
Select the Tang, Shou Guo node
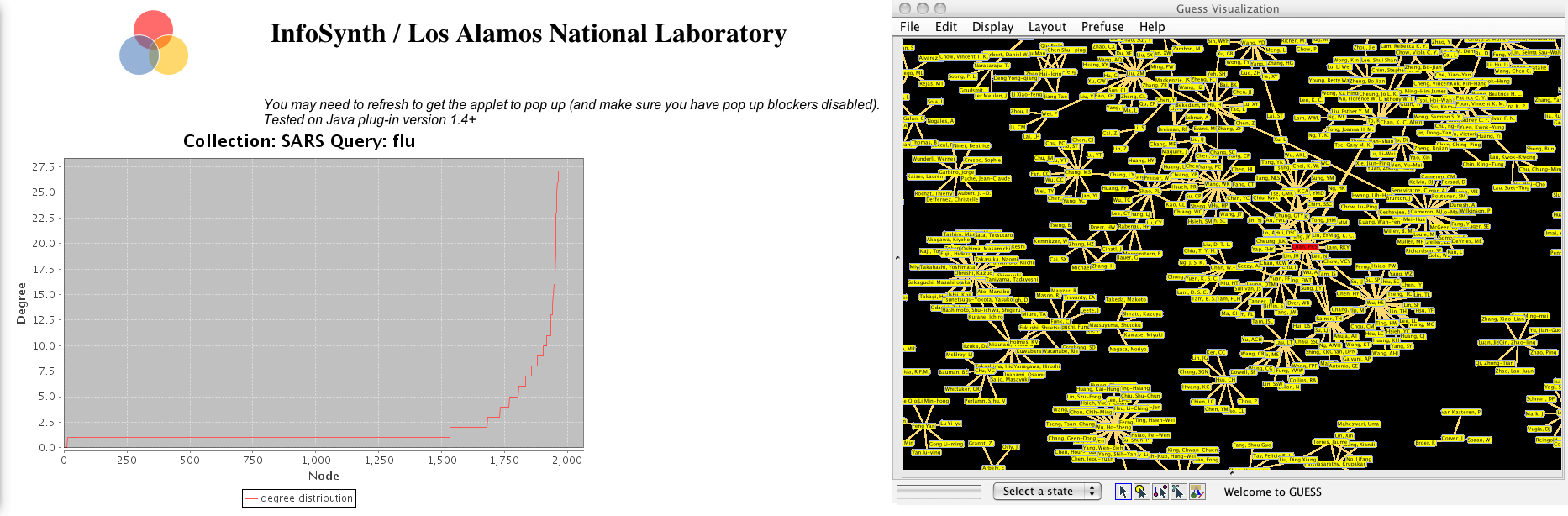(x=1252, y=445)
